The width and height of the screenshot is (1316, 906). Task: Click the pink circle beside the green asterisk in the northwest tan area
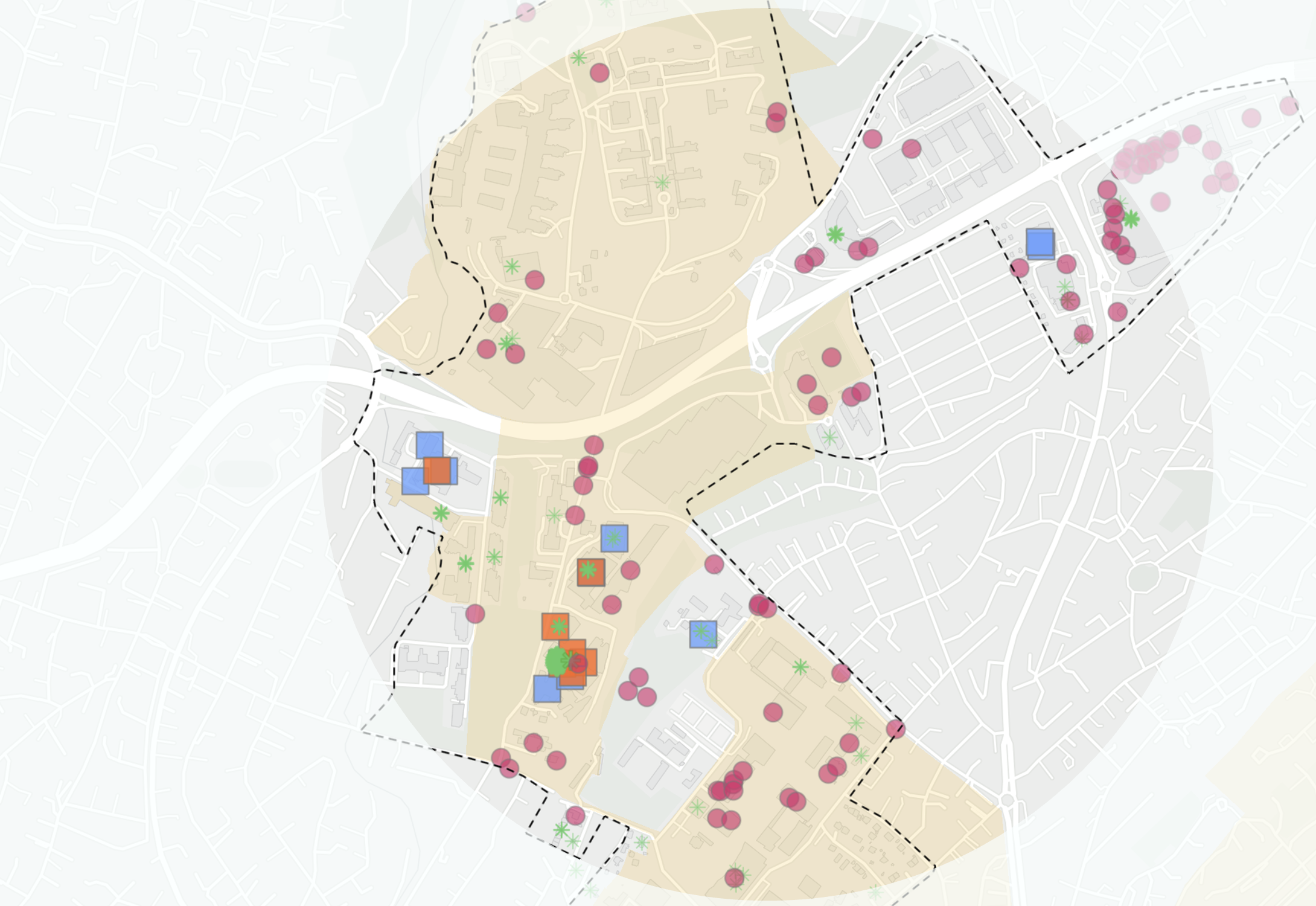(x=534, y=280)
